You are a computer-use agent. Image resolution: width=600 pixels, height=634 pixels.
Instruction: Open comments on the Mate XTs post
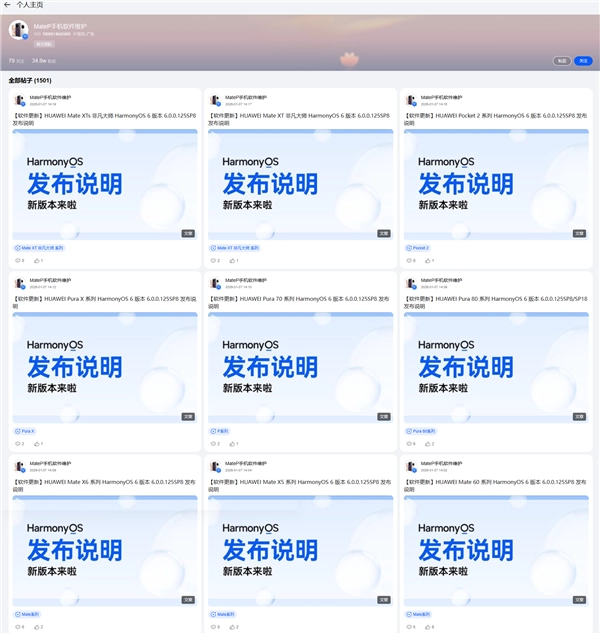coord(19,260)
